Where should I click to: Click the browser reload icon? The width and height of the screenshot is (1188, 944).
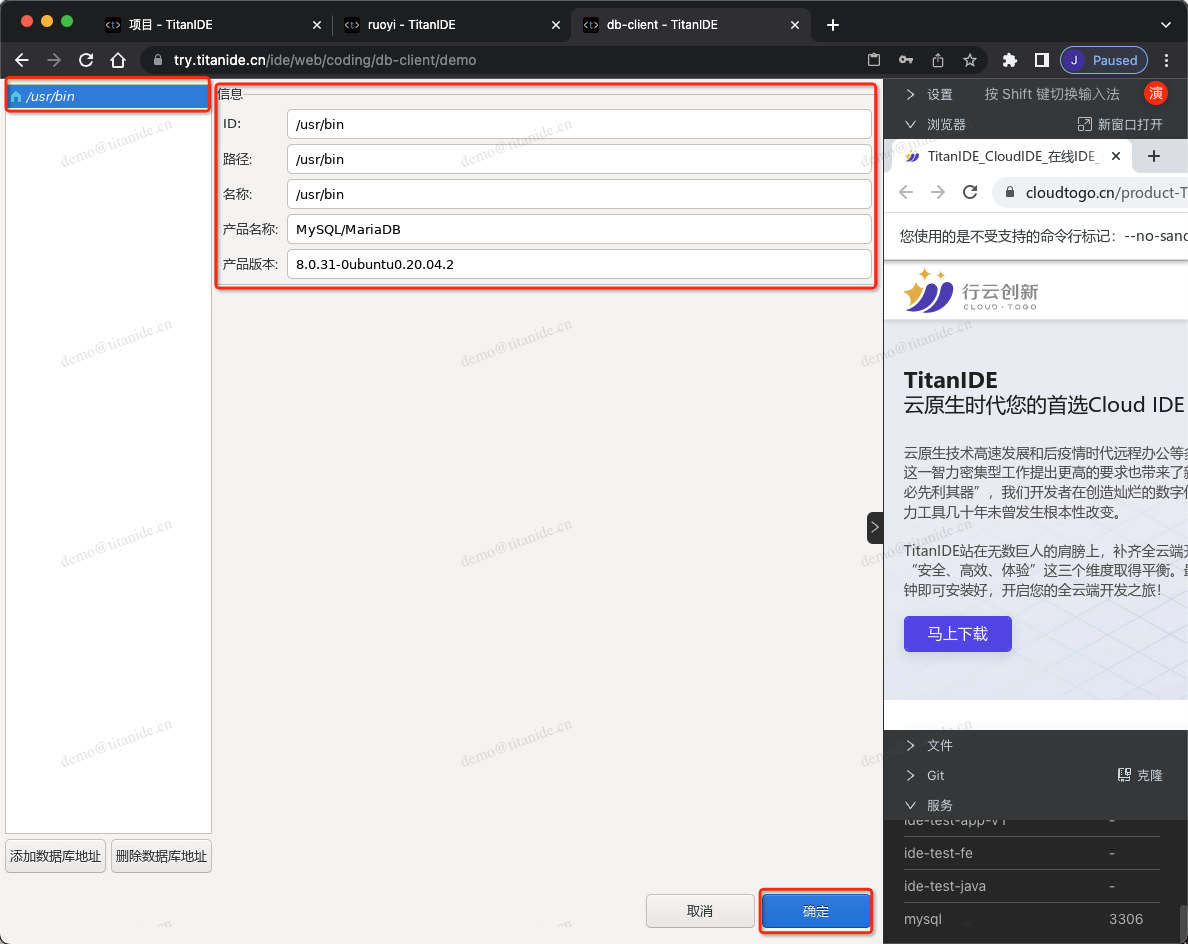86,60
